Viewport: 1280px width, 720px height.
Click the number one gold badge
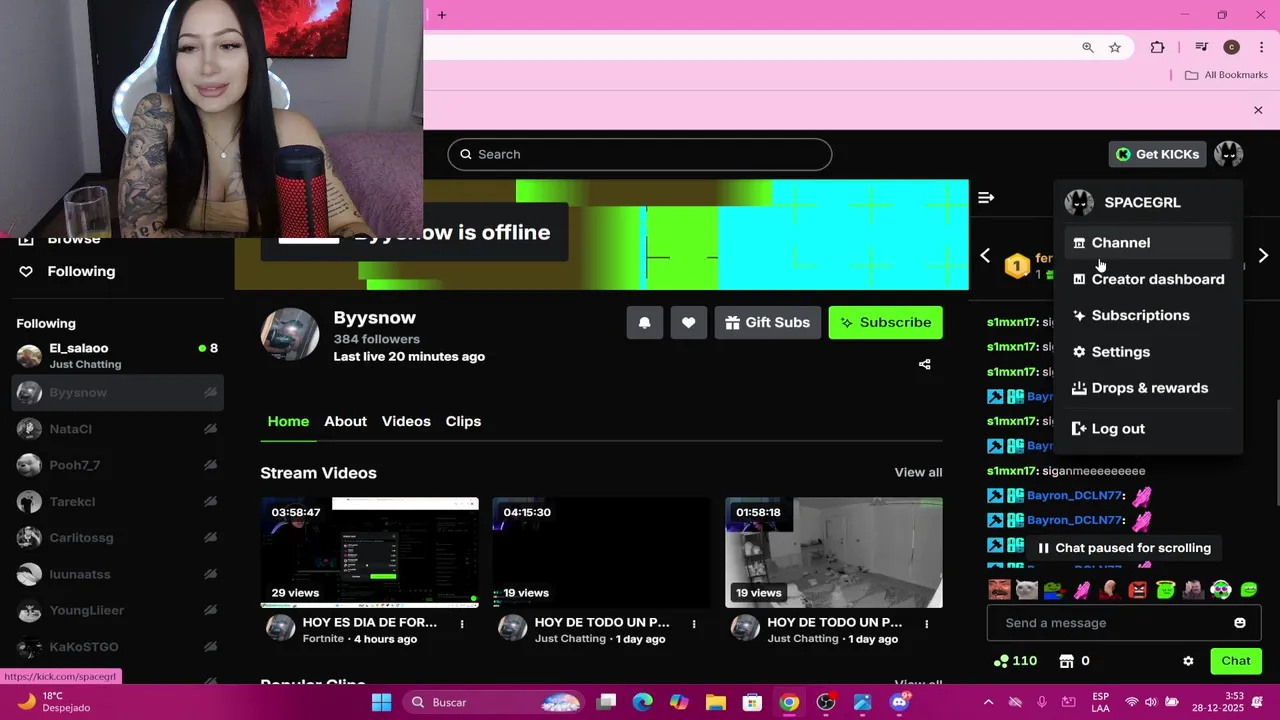pyautogui.click(x=1017, y=266)
